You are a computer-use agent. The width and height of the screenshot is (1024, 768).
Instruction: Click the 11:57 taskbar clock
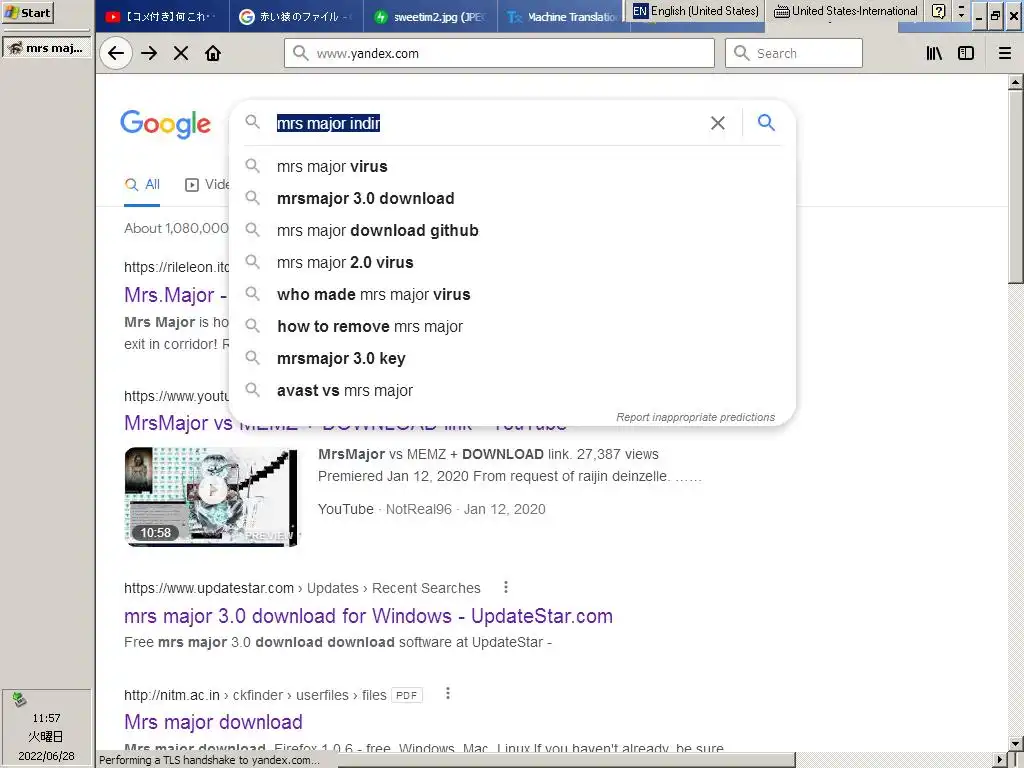pyautogui.click(x=46, y=718)
